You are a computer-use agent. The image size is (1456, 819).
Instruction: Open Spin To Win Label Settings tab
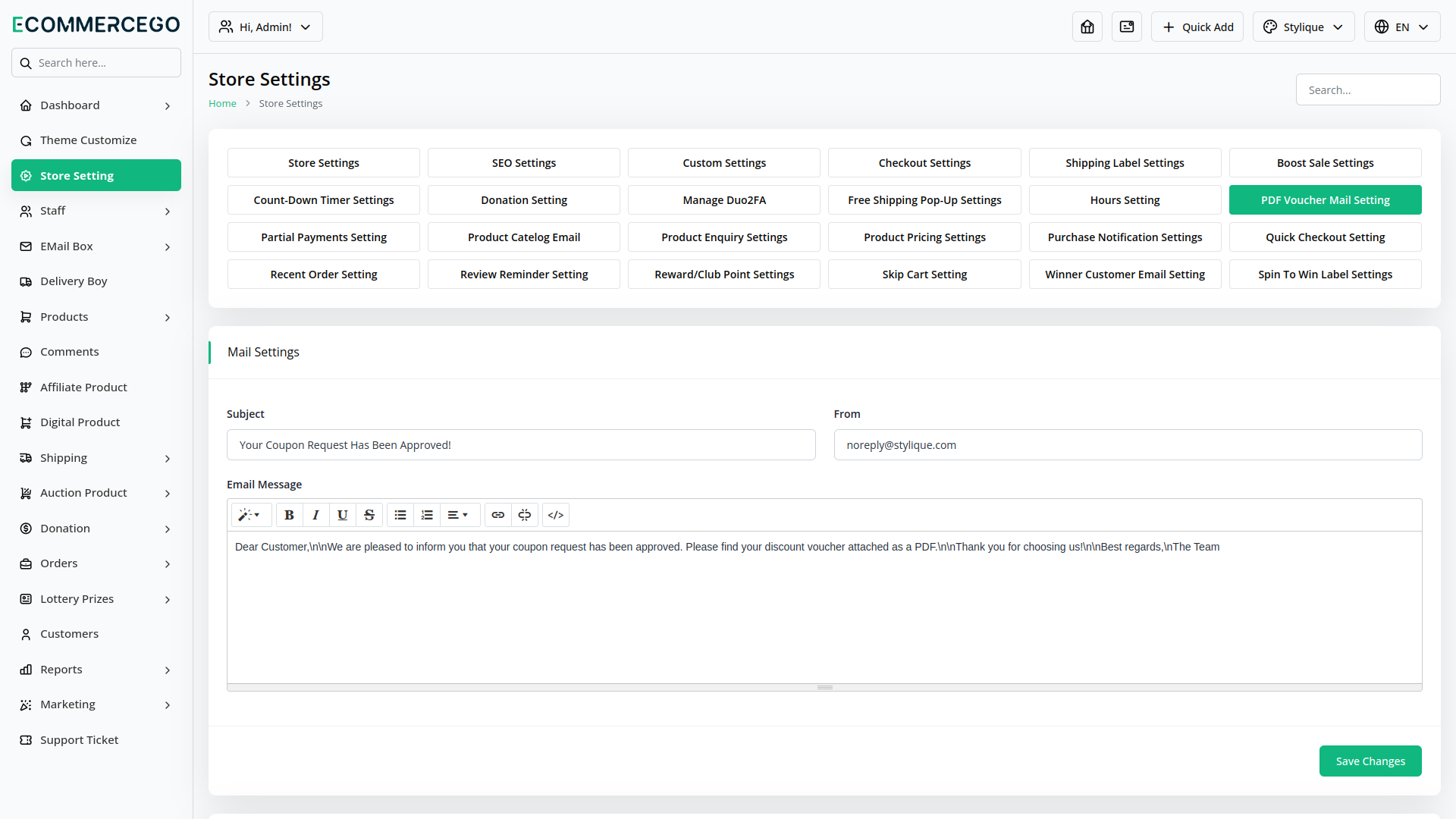coord(1326,275)
